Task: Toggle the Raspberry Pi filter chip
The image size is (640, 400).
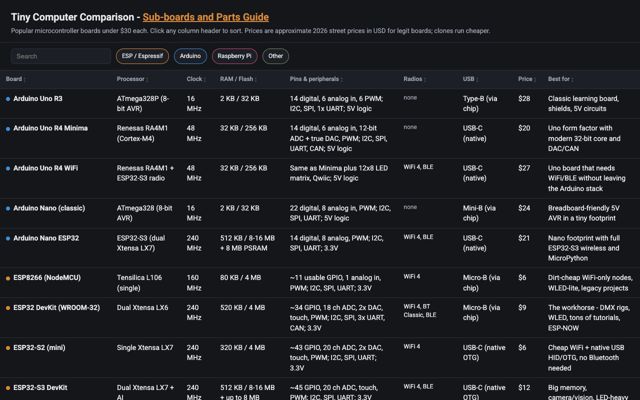Action: tap(234, 56)
